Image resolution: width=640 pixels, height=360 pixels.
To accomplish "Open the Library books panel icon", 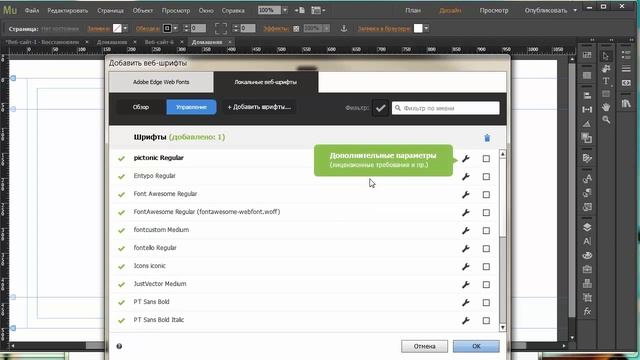I will click(x=626, y=104).
